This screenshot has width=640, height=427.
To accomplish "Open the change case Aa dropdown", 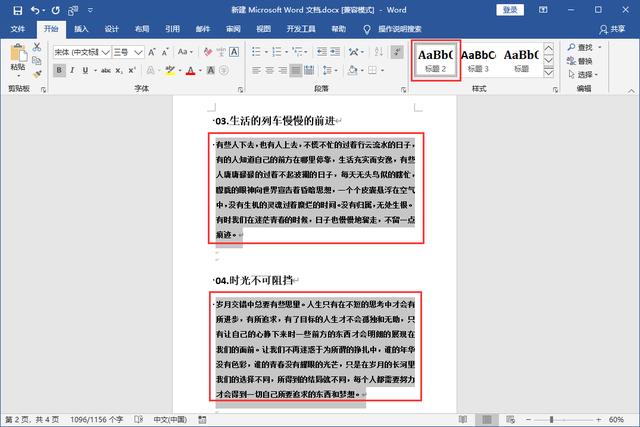I will 185,52.
